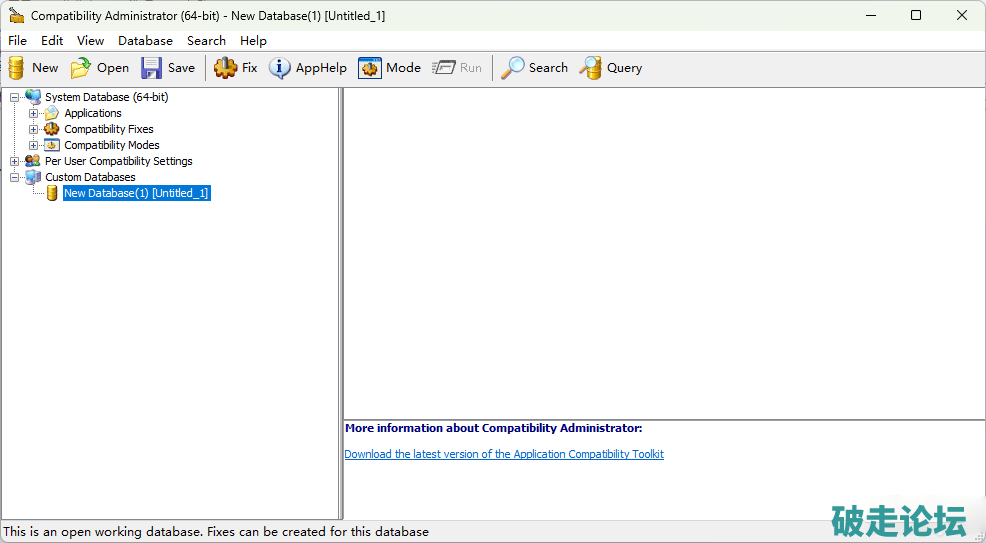
Task: Click the Custom Databases computer icon
Action: pos(33,177)
